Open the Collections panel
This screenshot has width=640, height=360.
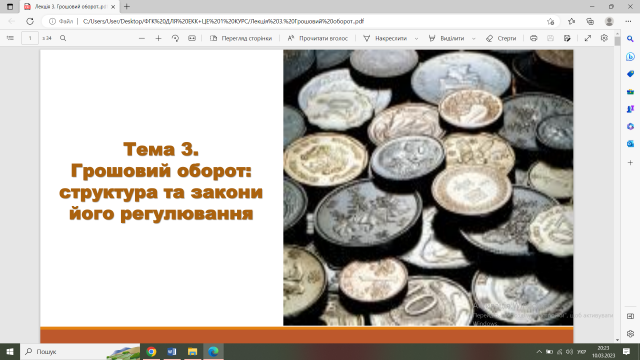point(590,21)
